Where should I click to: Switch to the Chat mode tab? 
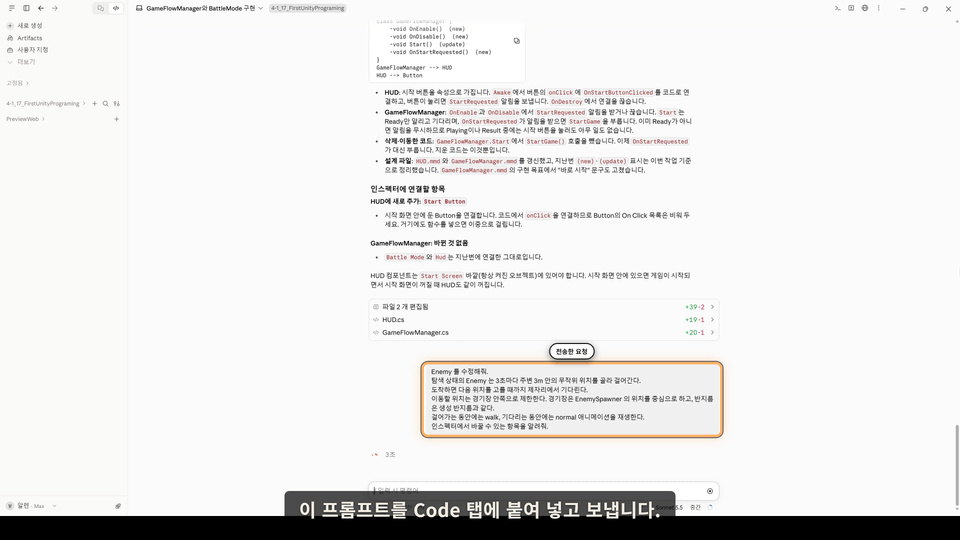coord(100,8)
